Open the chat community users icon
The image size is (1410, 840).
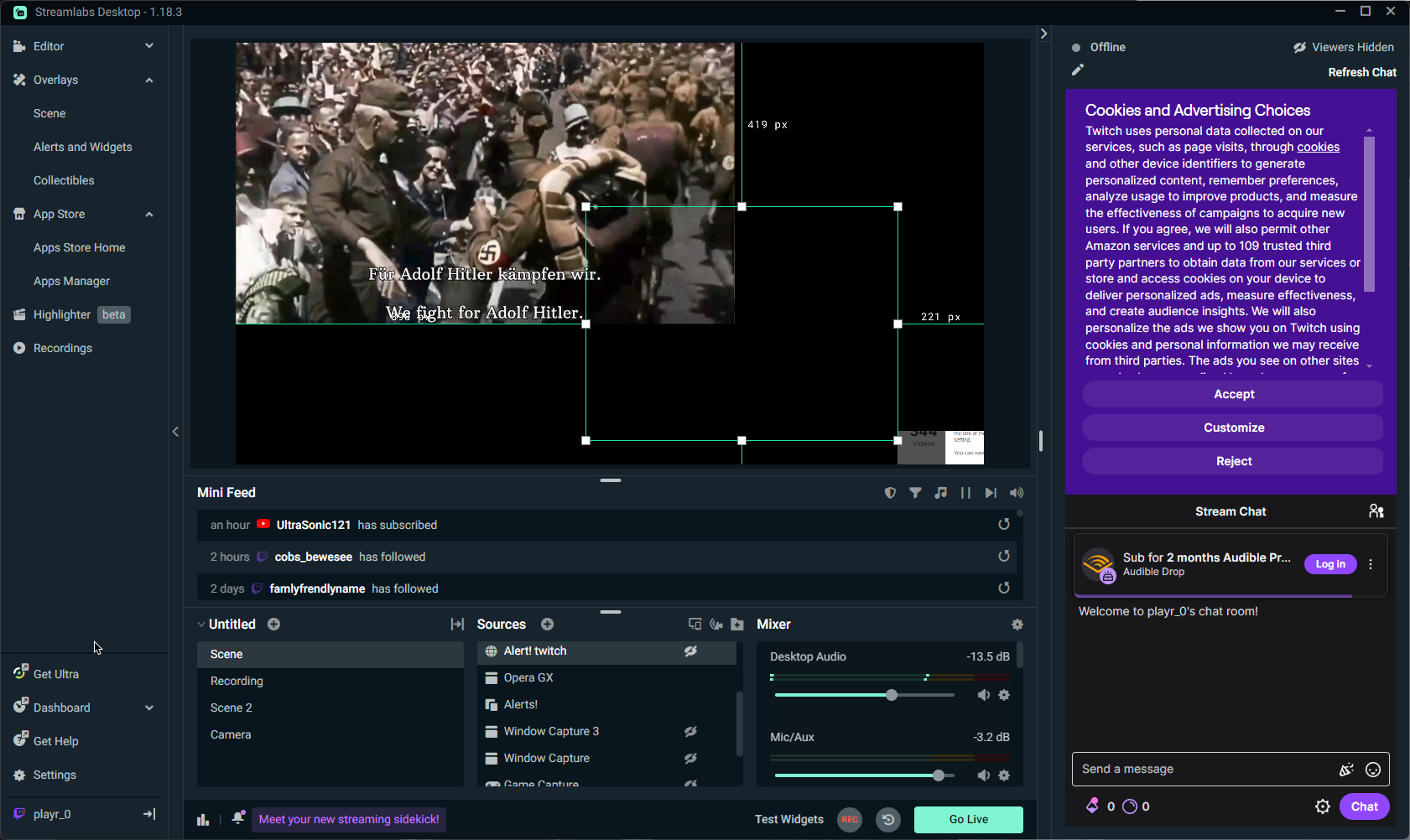click(x=1376, y=511)
